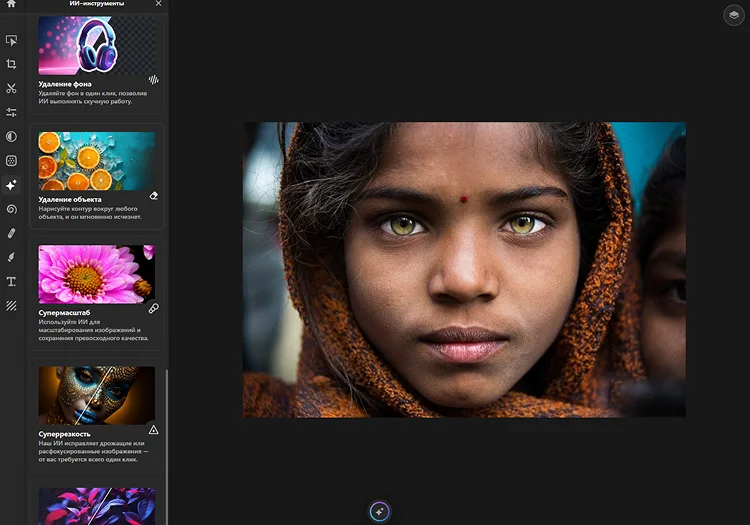Open the headphones thumbnail for background removal
Image resolution: width=750 pixels, height=525 pixels.
(97, 45)
